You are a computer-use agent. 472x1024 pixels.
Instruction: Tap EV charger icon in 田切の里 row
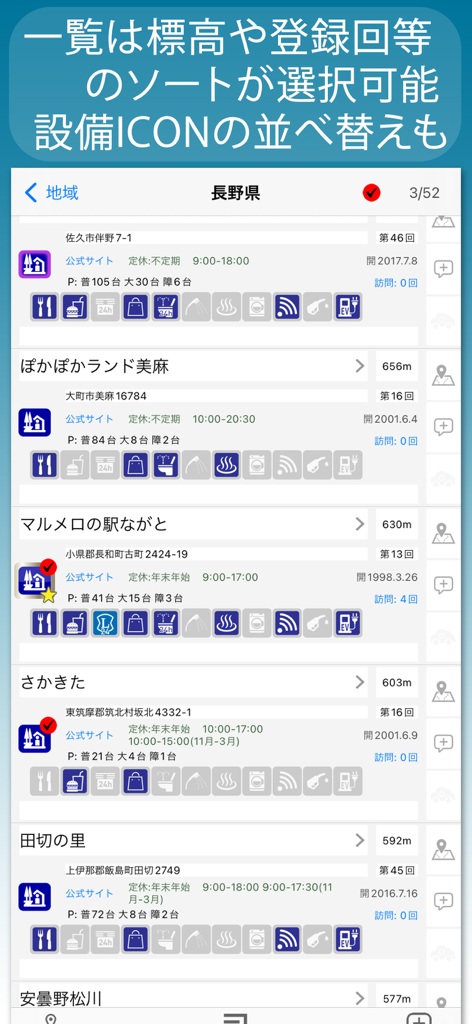pos(347,939)
